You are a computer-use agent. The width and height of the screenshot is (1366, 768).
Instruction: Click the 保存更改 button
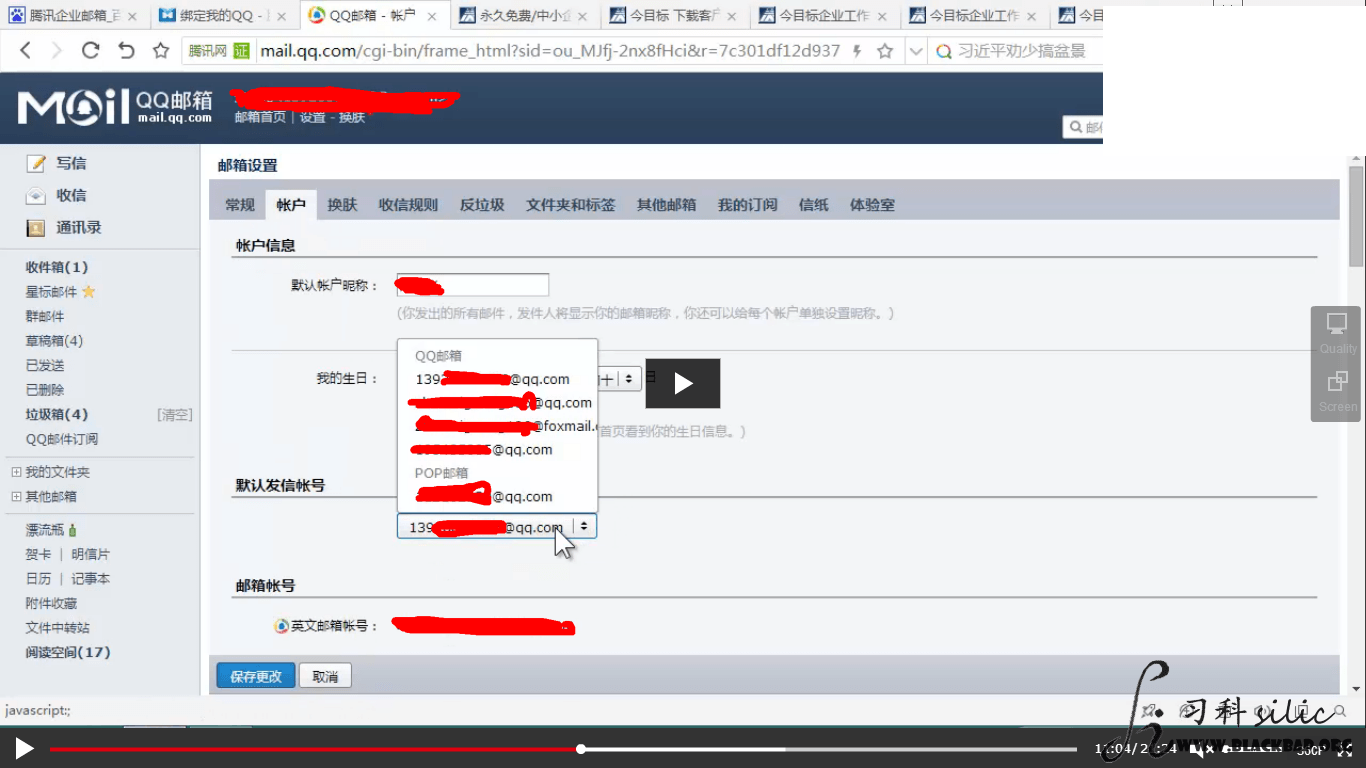(x=256, y=677)
